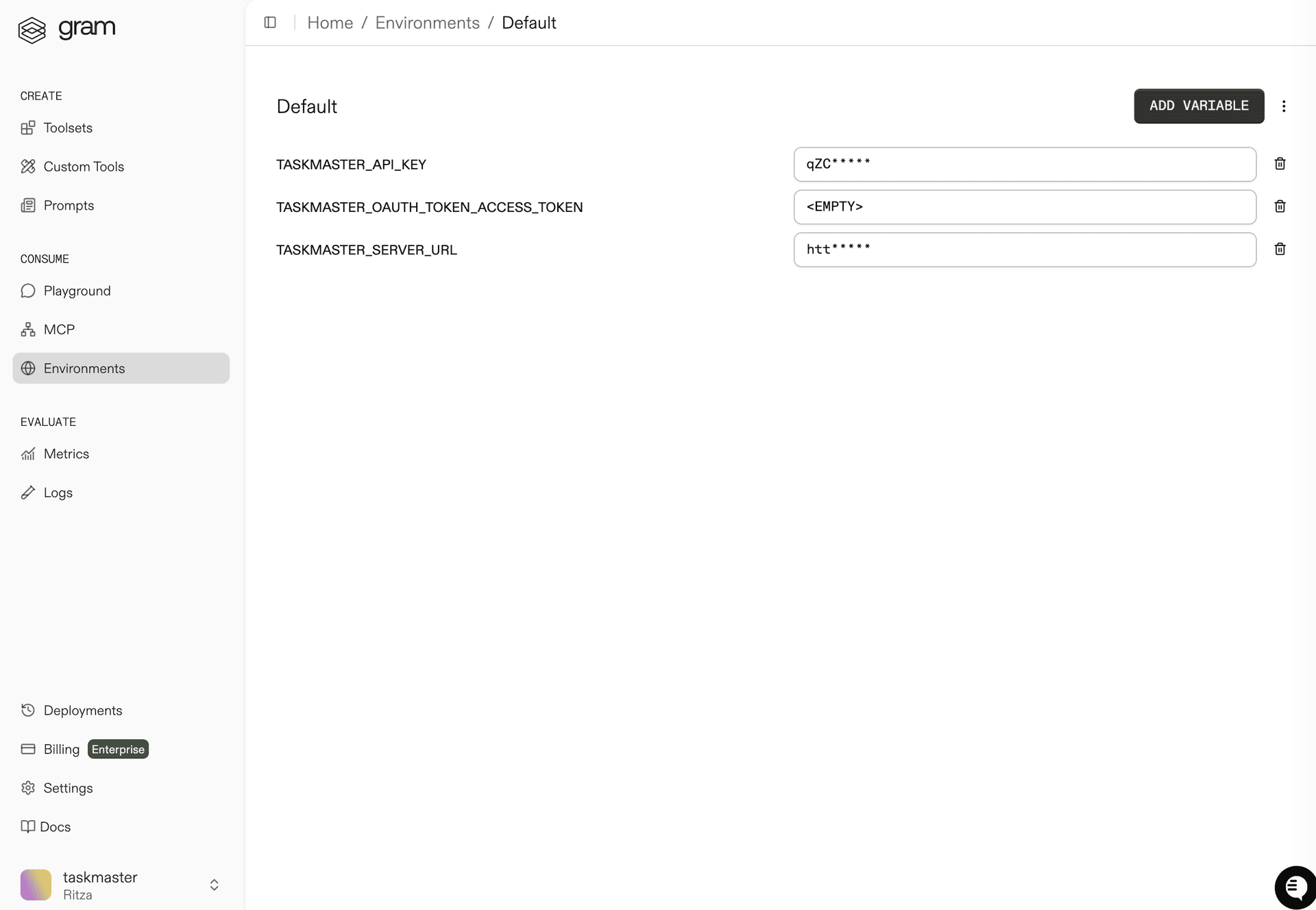Expand the taskmaster workspace switcher
Image resolution: width=1316 pixels, height=910 pixels.
pyautogui.click(x=214, y=885)
